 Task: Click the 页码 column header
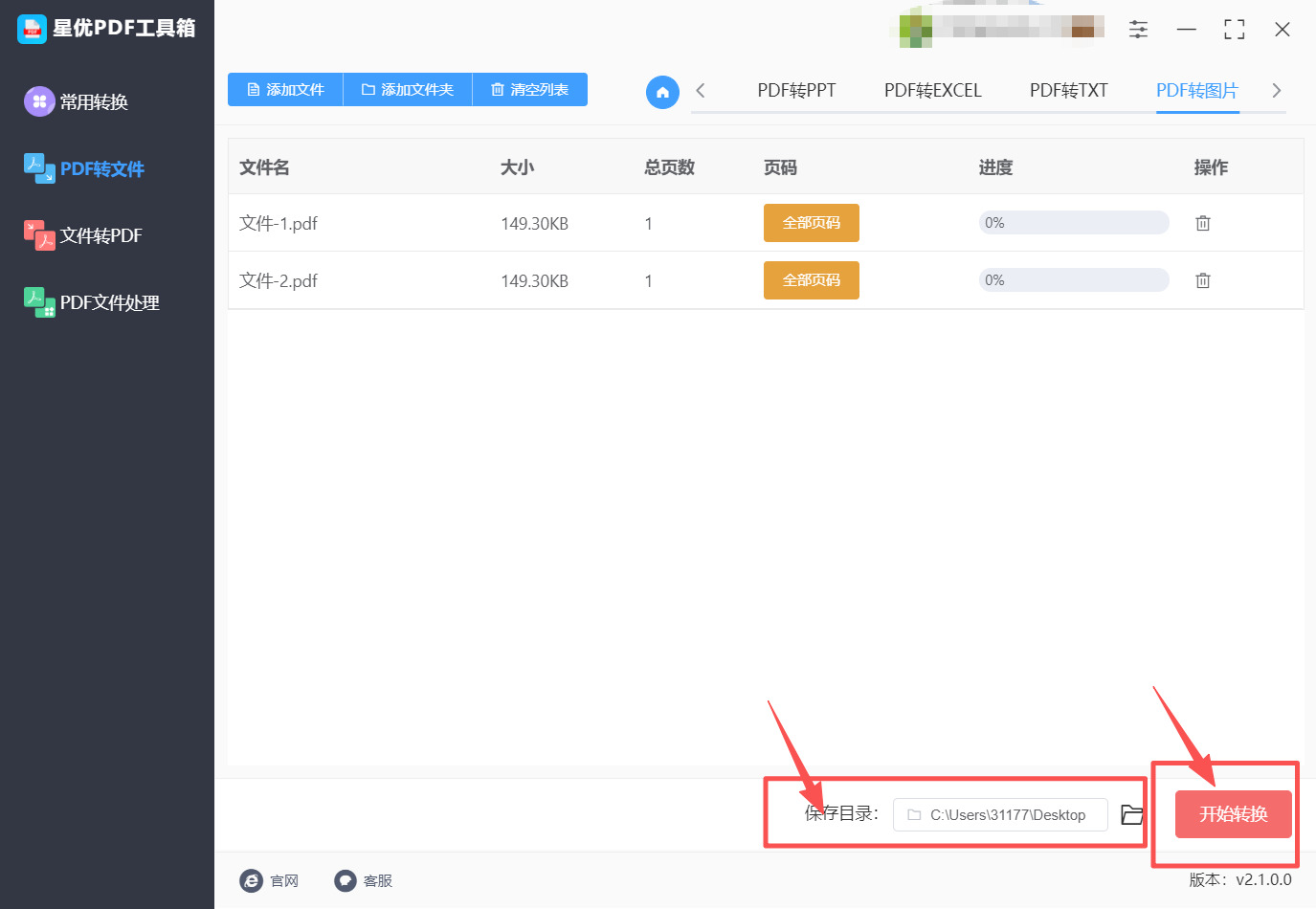[781, 167]
